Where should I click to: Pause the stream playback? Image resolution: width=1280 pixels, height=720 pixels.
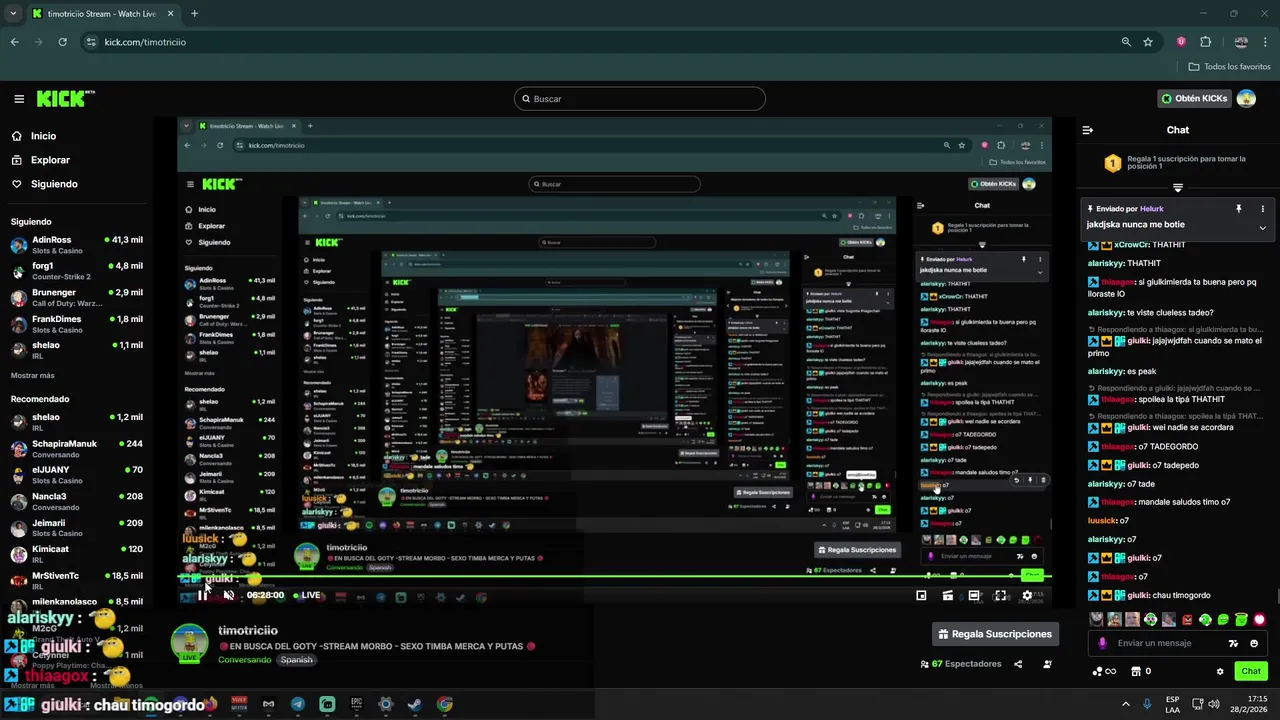coord(202,595)
